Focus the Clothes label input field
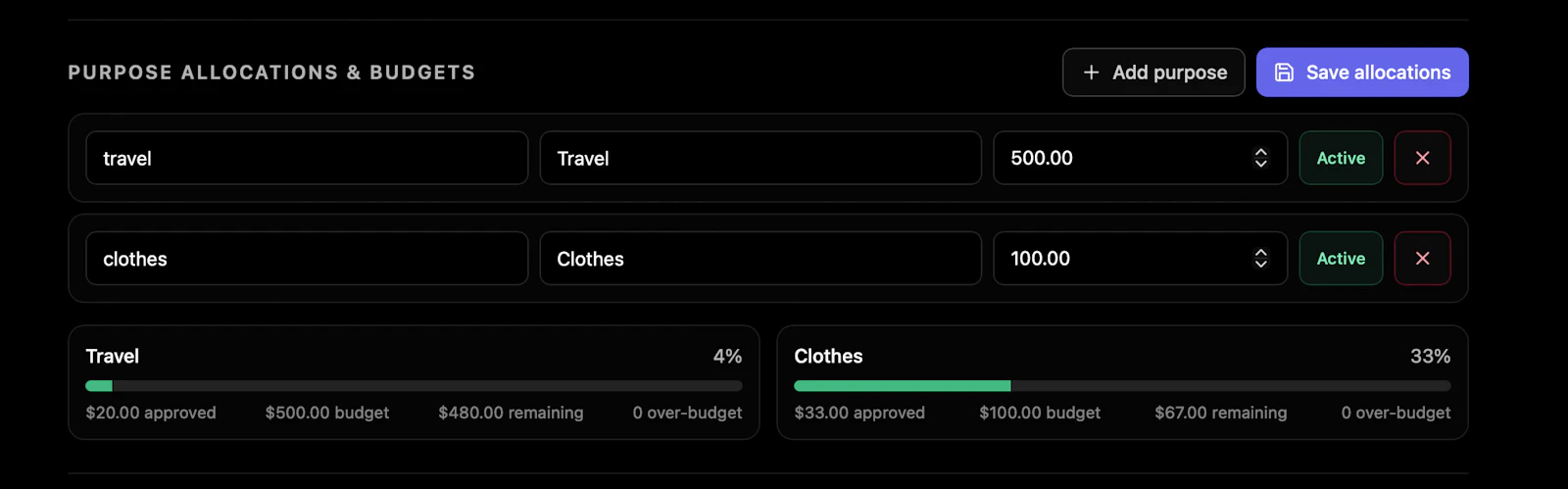Viewport: 1568px width, 489px height. tap(760, 259)
